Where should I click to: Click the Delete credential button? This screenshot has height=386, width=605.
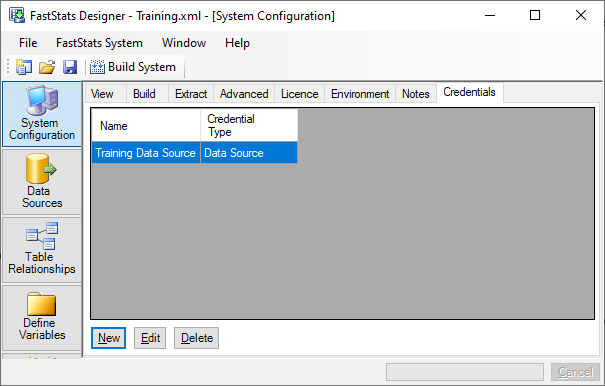pyautogui.click(x=197, y=338)
